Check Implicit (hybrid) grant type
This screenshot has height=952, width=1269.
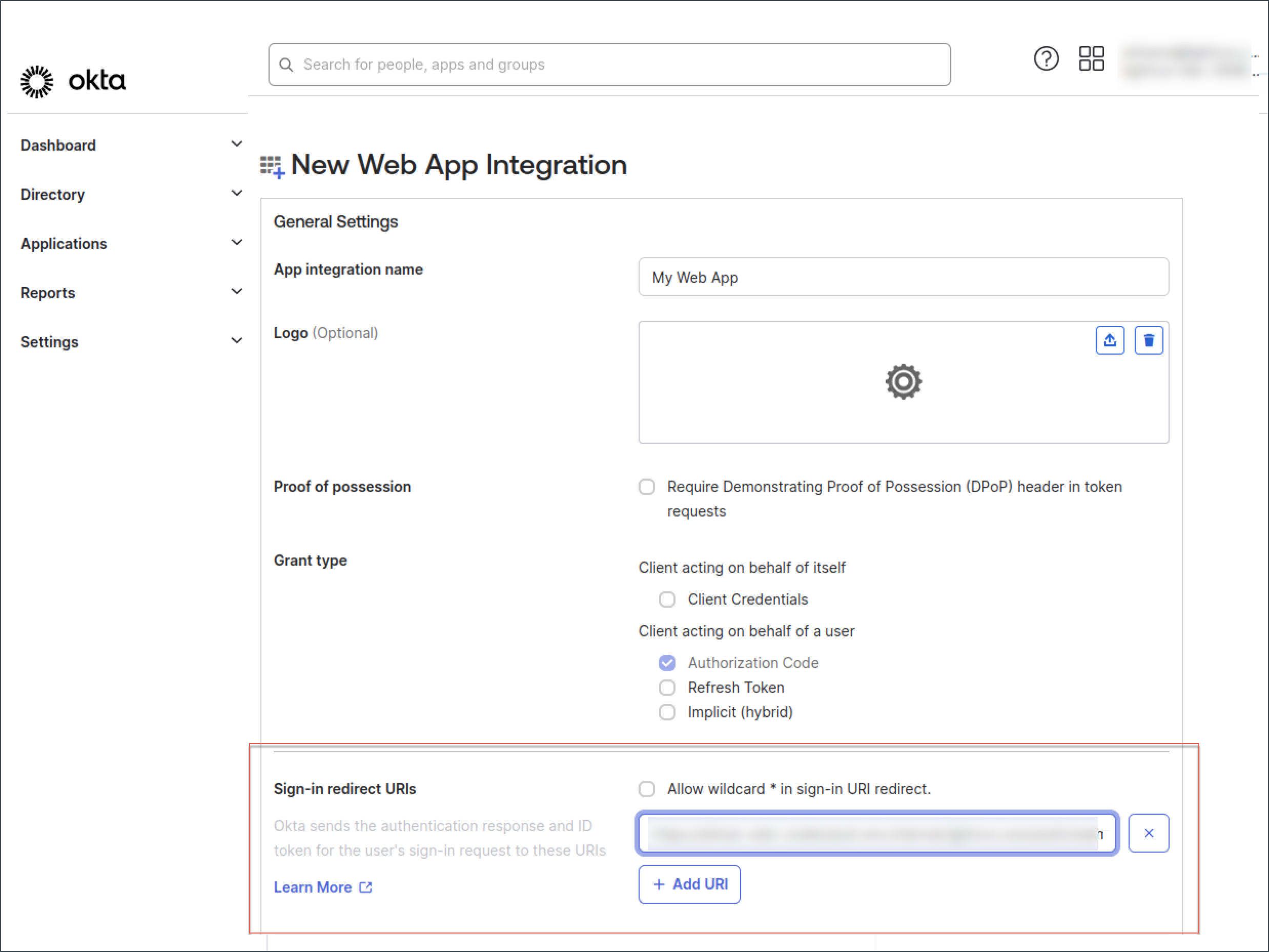click(667, 712)
